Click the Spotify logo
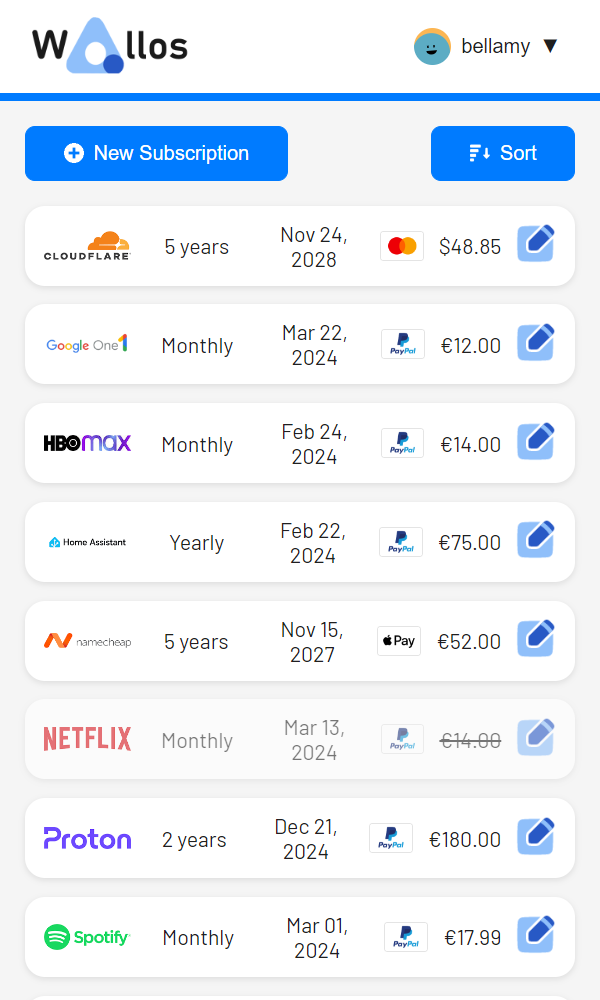The width and height of the screenshot is (600, 1000). 87,937
